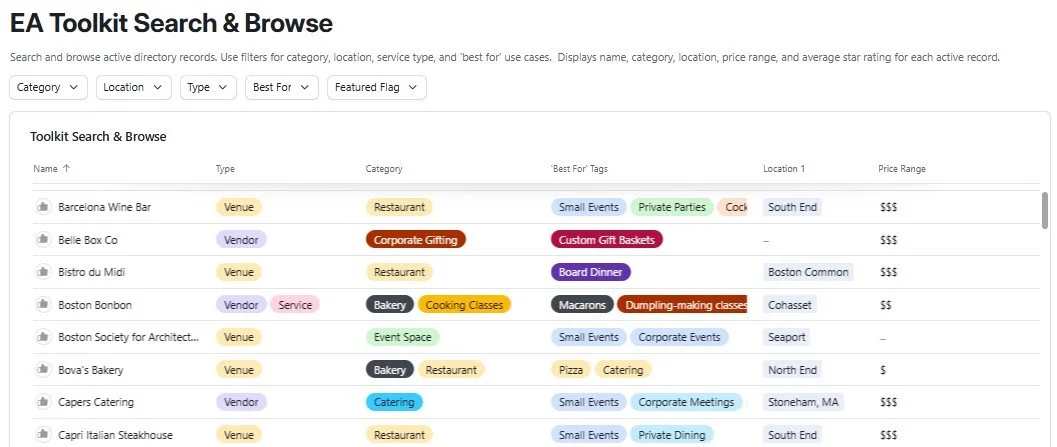Sort by the Type column header
This screenshot has width=1057, height=447.
click(x=225, y=169)
